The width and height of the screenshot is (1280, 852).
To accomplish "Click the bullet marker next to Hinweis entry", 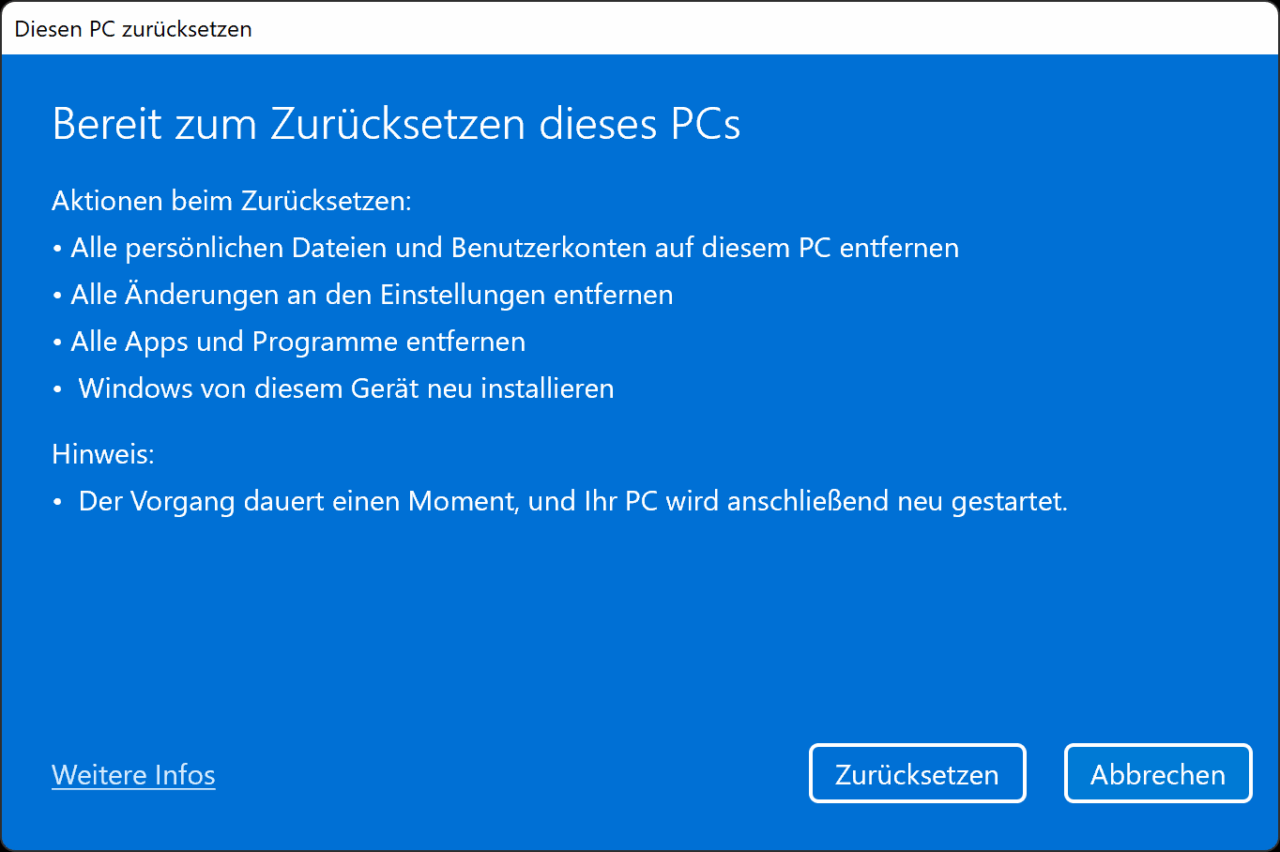I will pyautogui.click(x=57, y=501).
